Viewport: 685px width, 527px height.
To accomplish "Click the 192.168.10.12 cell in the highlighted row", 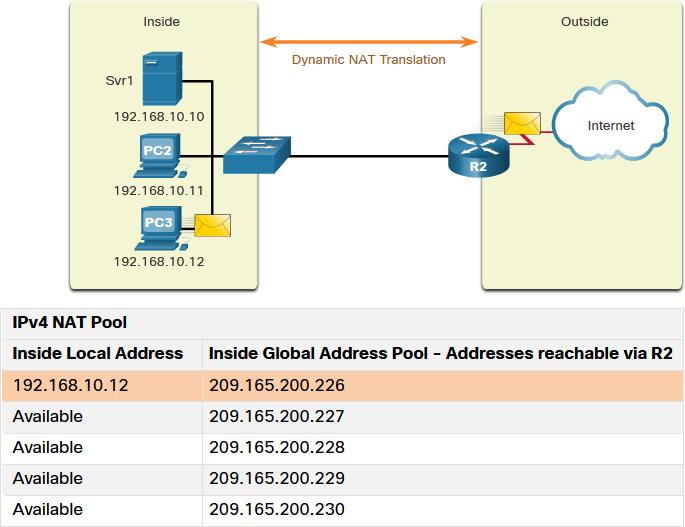I will click(x=102, y=385).
